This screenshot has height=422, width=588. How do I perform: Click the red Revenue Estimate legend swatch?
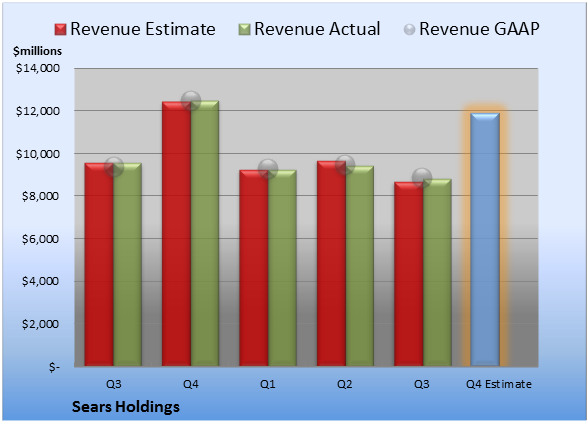tap(60, 30)
